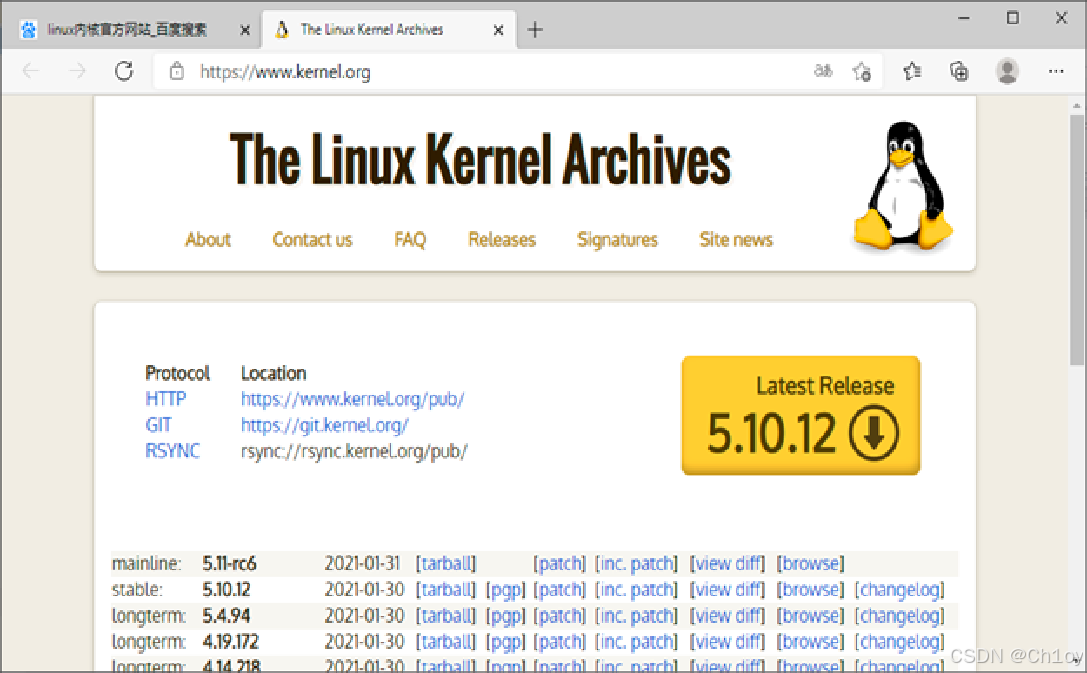This screenshot has width=1087, height=673.
Task: View the longterm 4.19.172 changelog
Action: 900,642
